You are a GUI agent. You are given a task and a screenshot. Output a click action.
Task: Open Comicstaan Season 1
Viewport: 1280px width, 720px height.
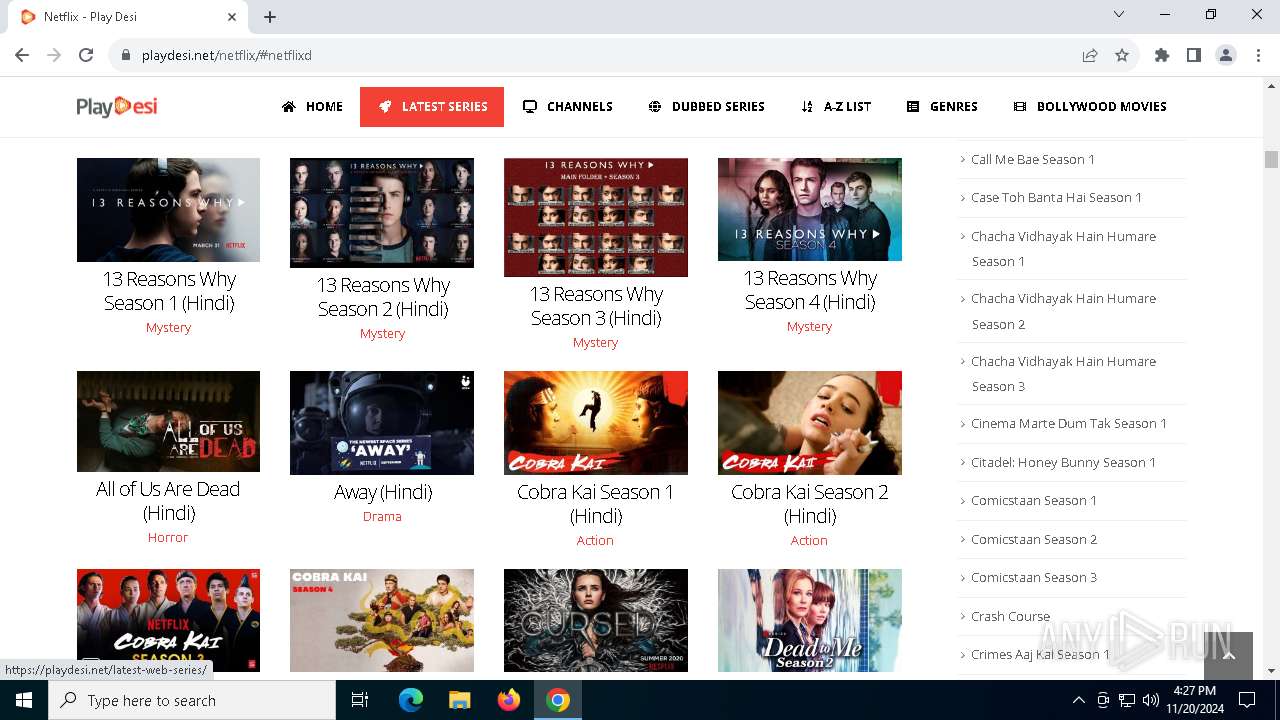tap(1034, 500)
